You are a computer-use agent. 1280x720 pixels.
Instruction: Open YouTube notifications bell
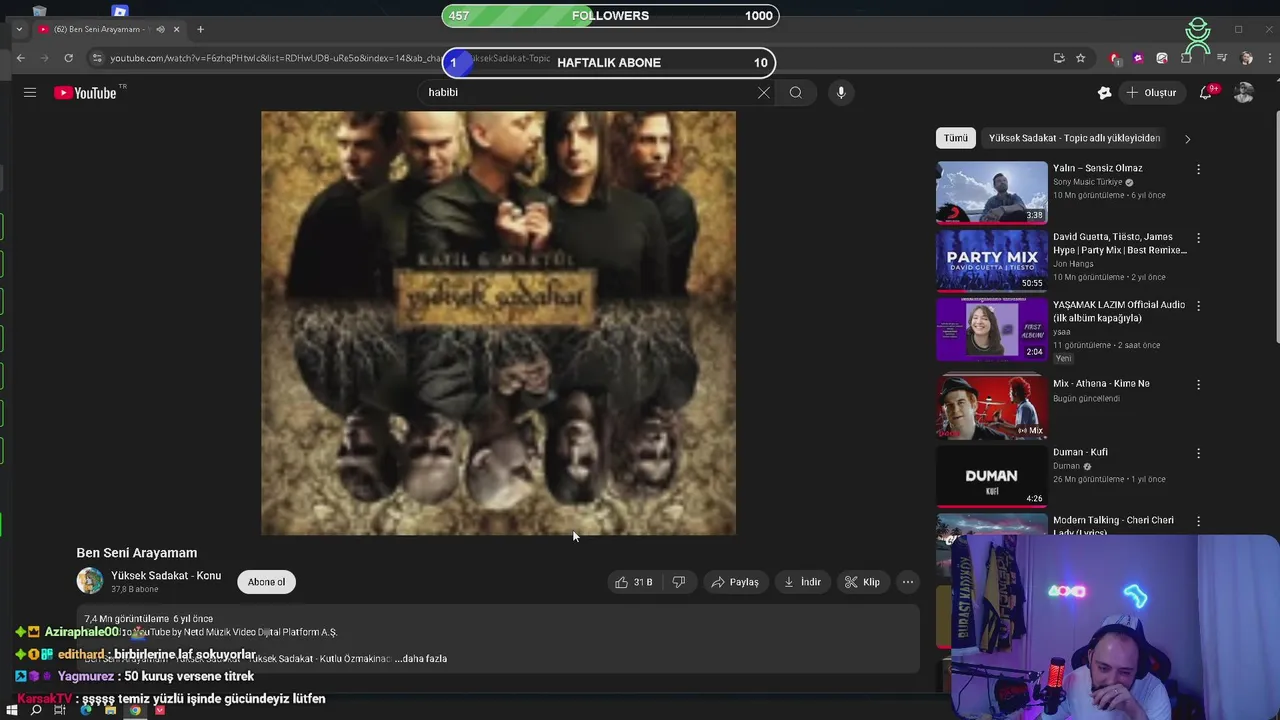pos(1206,92)
